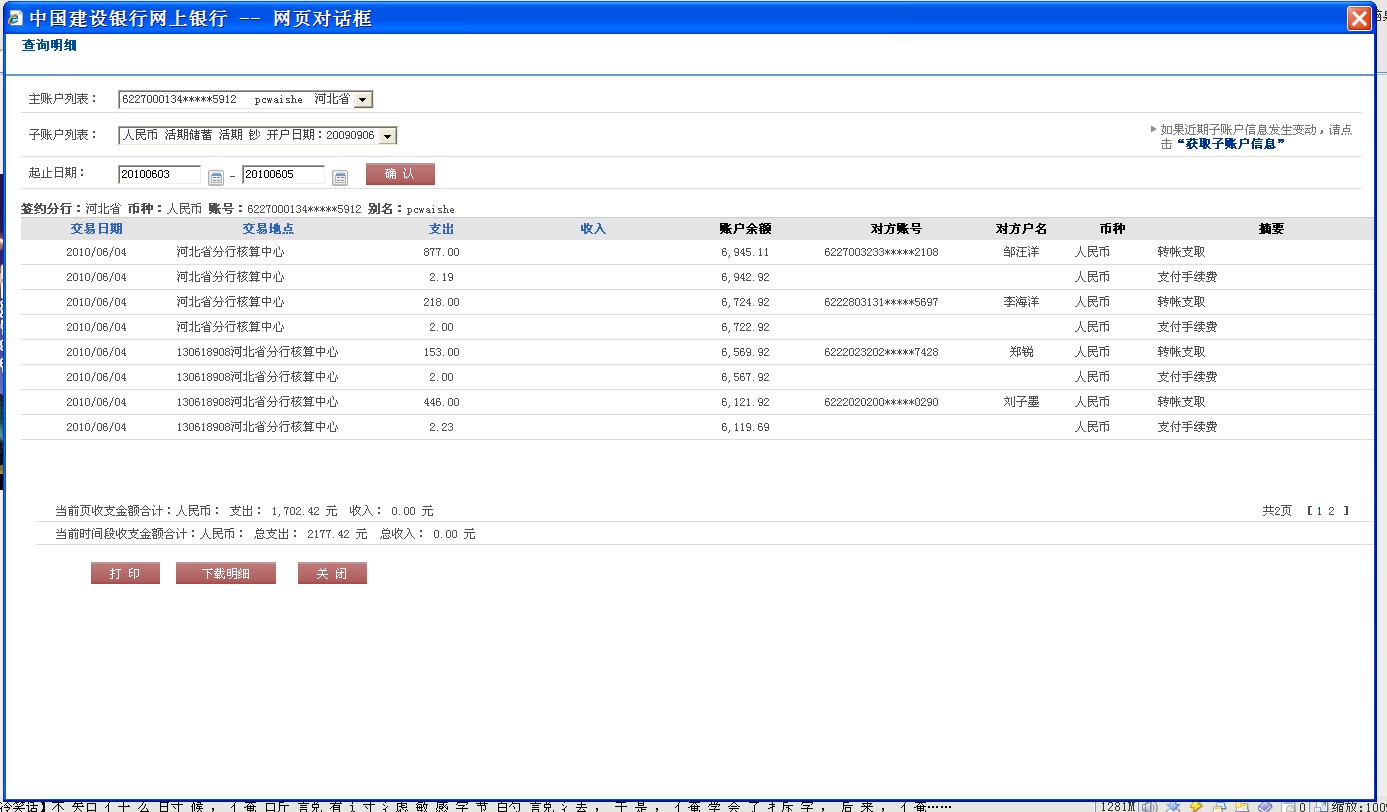The width and height of the screenshot is (1387, 812).
Task: Sort by 交易日期 column header
Action: point(96,229)
